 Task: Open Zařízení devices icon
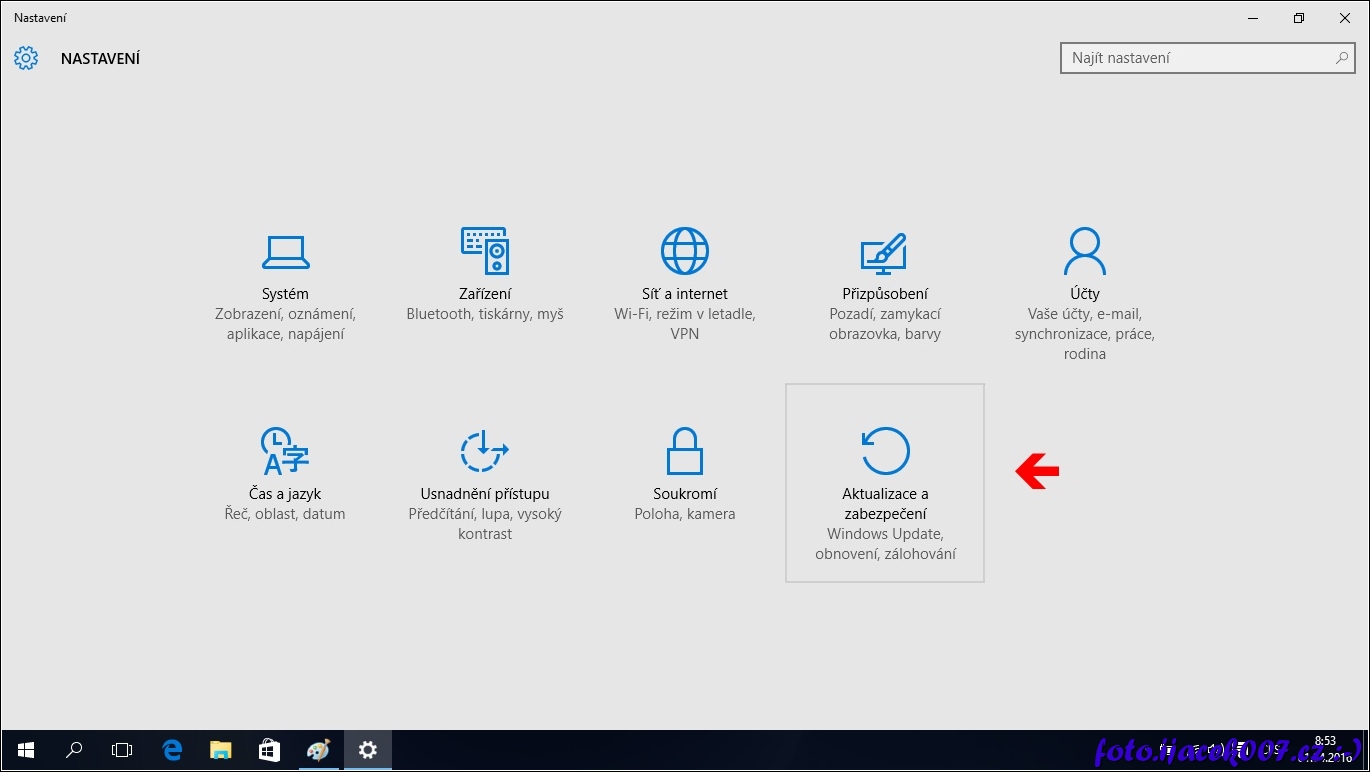485,251
